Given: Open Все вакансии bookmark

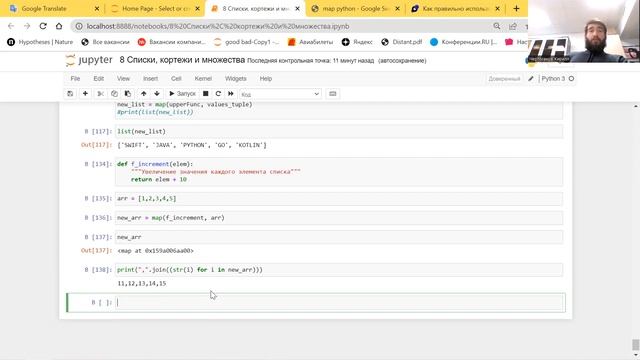Looking at the screenshot, I should pyautogui.click(x=105, y=42).
